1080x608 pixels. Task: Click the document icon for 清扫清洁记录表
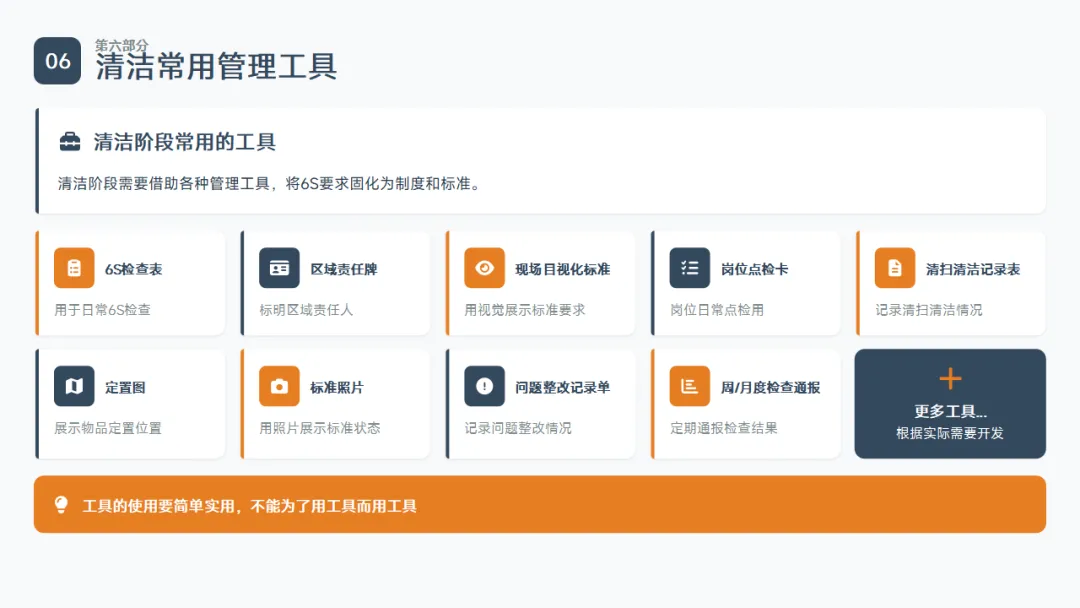(895, 268)
